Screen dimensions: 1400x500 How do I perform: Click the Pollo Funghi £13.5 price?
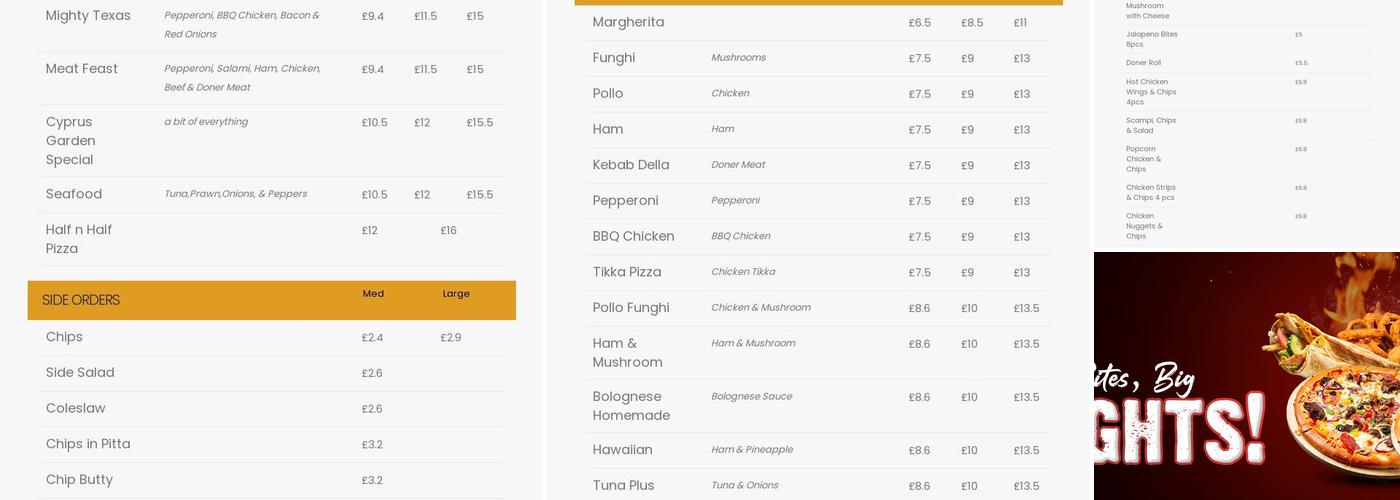pyautogui.click(x=1026, y=309)
